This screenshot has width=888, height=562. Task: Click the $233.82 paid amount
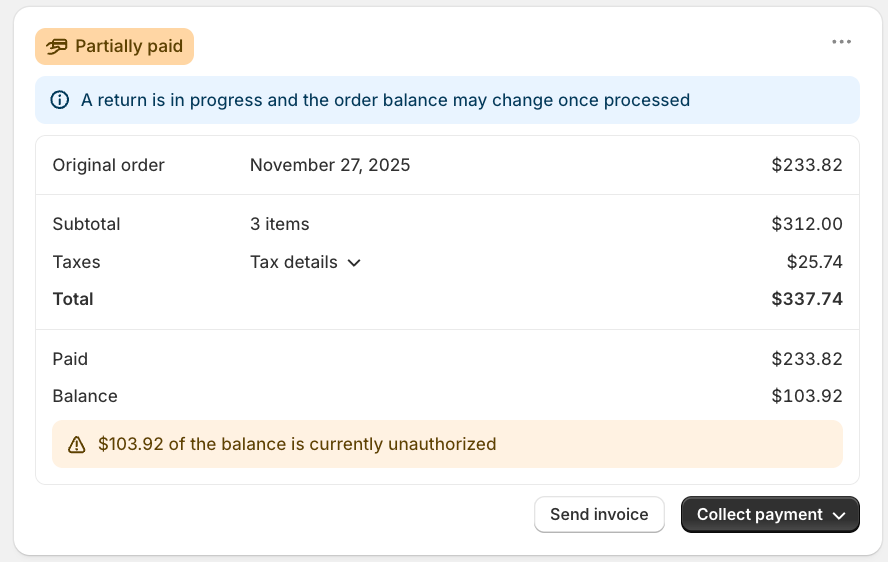806,359
